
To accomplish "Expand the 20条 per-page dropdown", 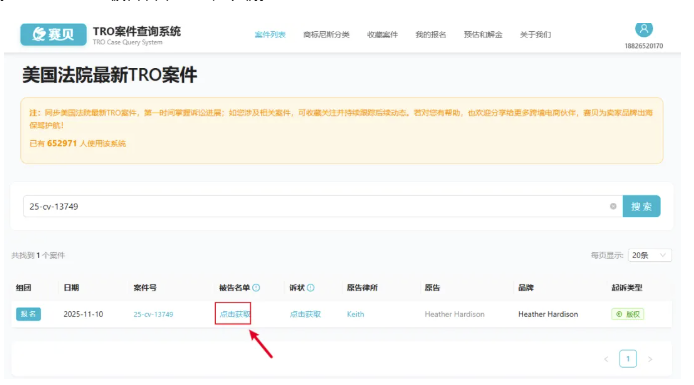I will [x=649, y=255].
